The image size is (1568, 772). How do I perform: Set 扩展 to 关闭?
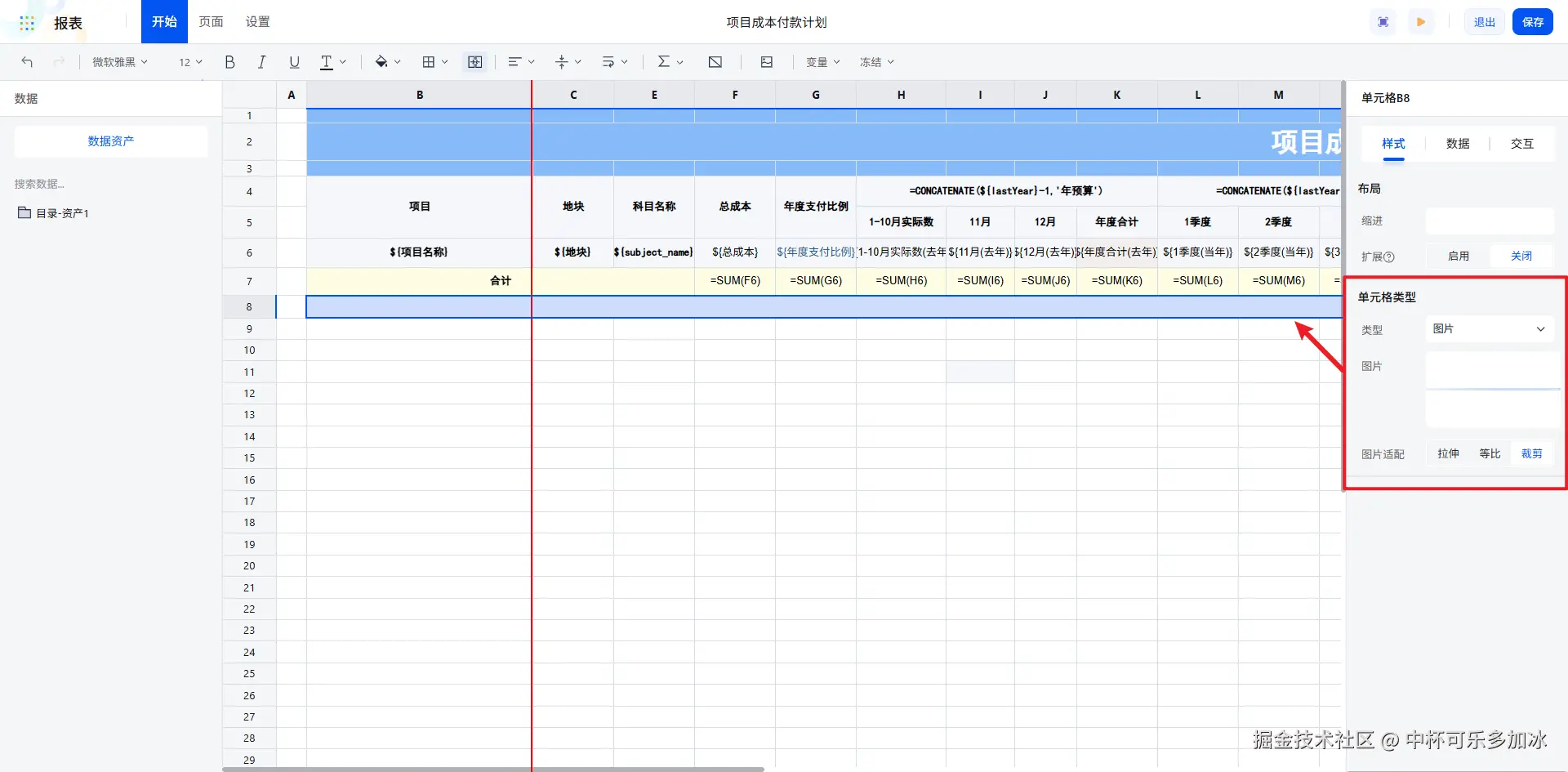pos(1521,256)
